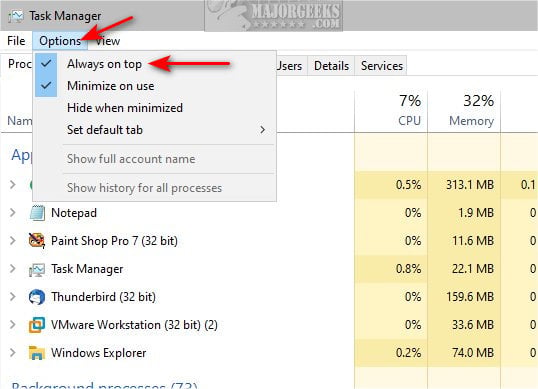Viewport: 538px width, 389px height.
Task: Switch to the Details tab
Action: point(331,66)
